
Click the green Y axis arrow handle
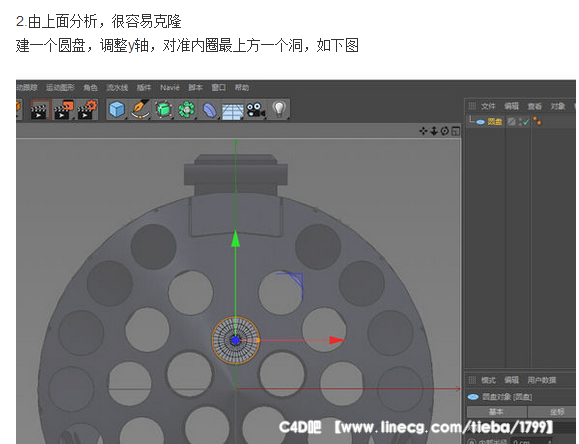pyautogui.click(x=235, y=239)
